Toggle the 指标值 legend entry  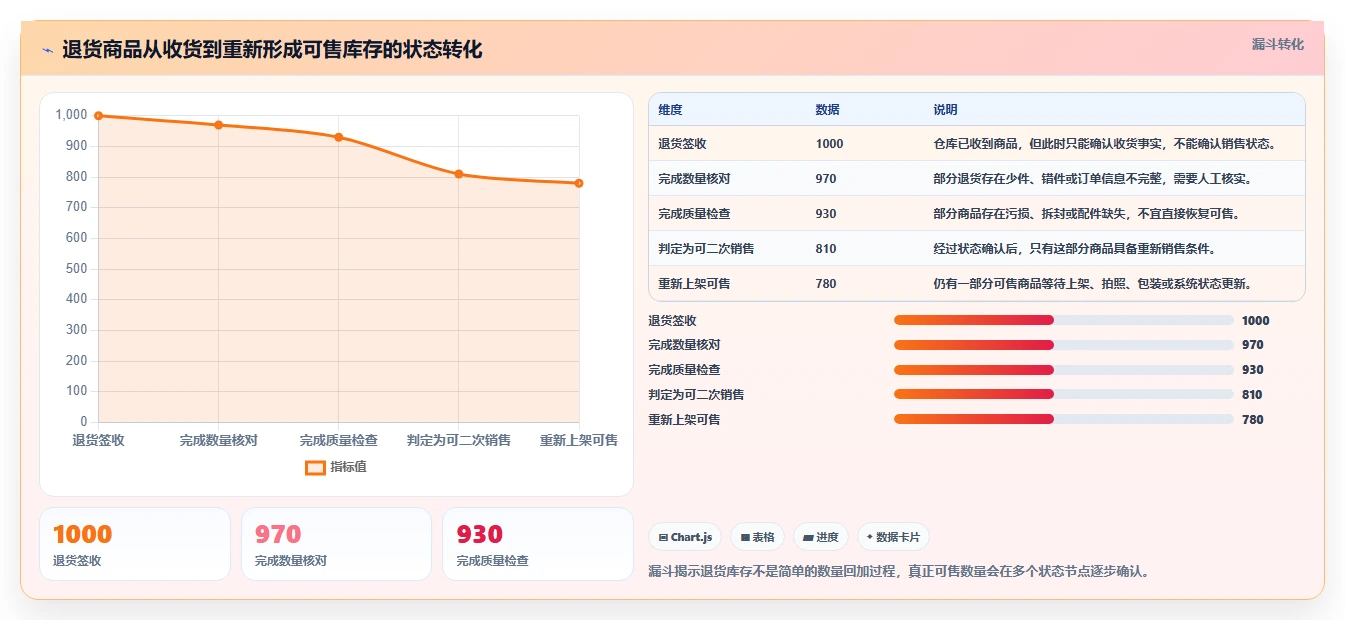336,467
